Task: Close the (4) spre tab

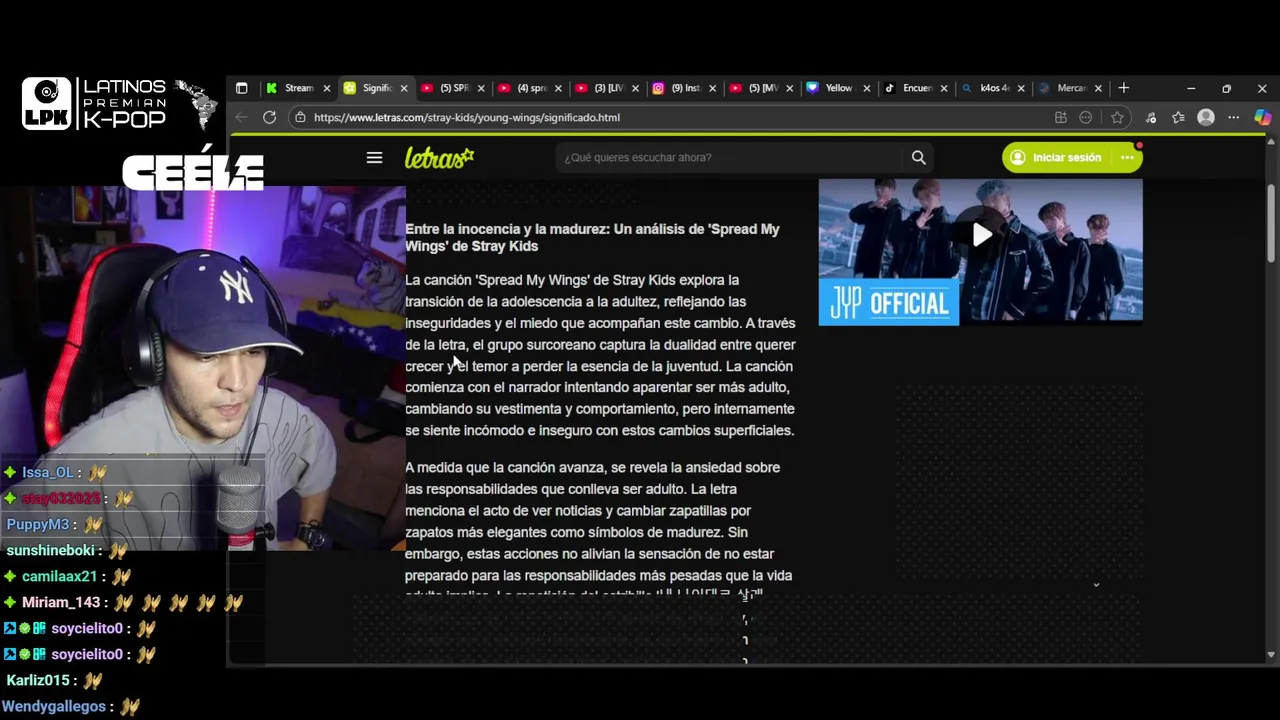Action: pos(558,88)
